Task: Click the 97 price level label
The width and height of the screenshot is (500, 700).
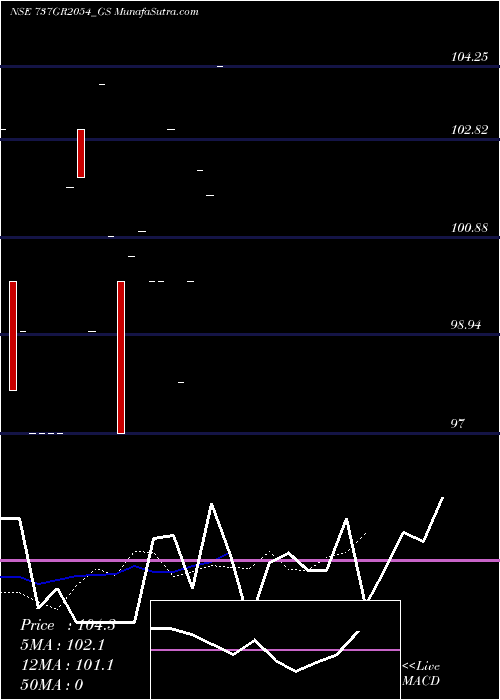Action: coord(458,424)
